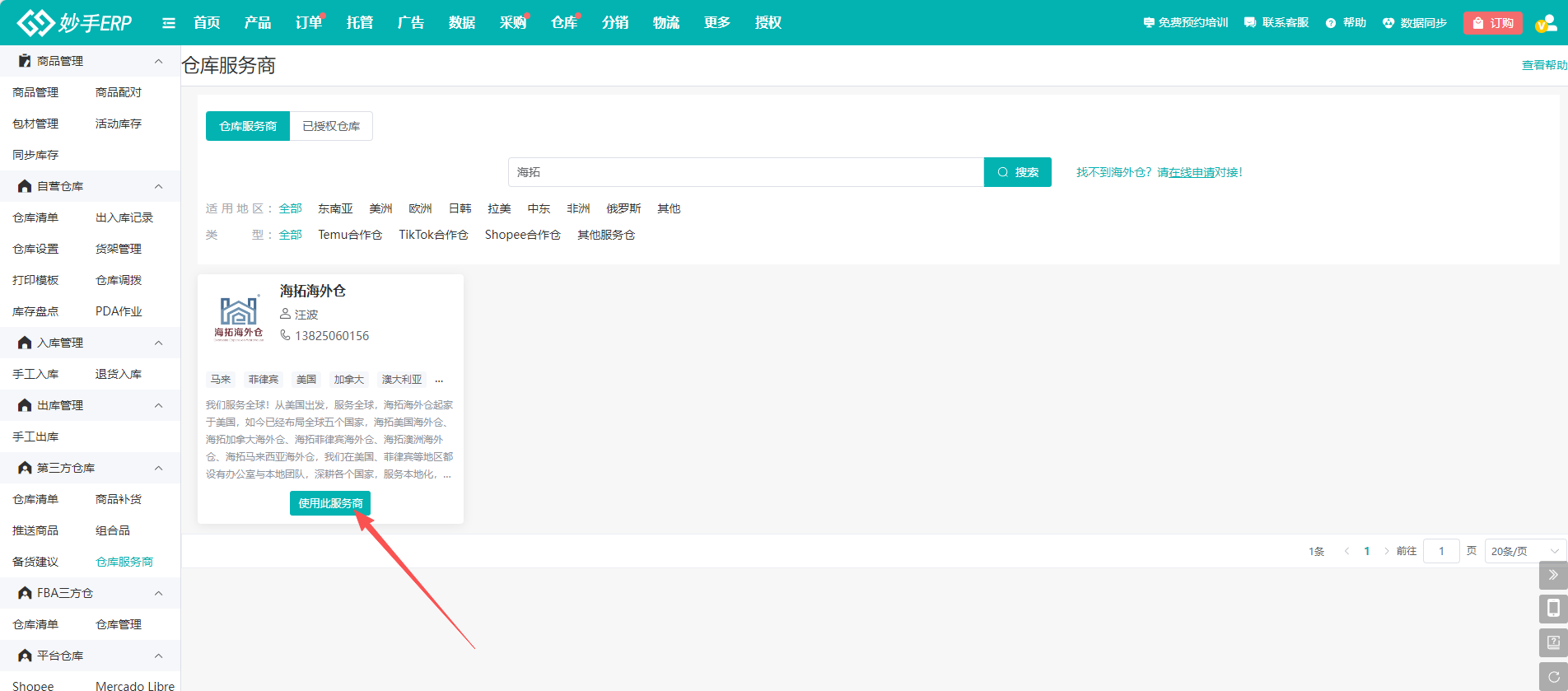Image resolution: width=1568 pixels, height=691 pixels.
Task: Filter region by 日韩
Action: (460, 208)
